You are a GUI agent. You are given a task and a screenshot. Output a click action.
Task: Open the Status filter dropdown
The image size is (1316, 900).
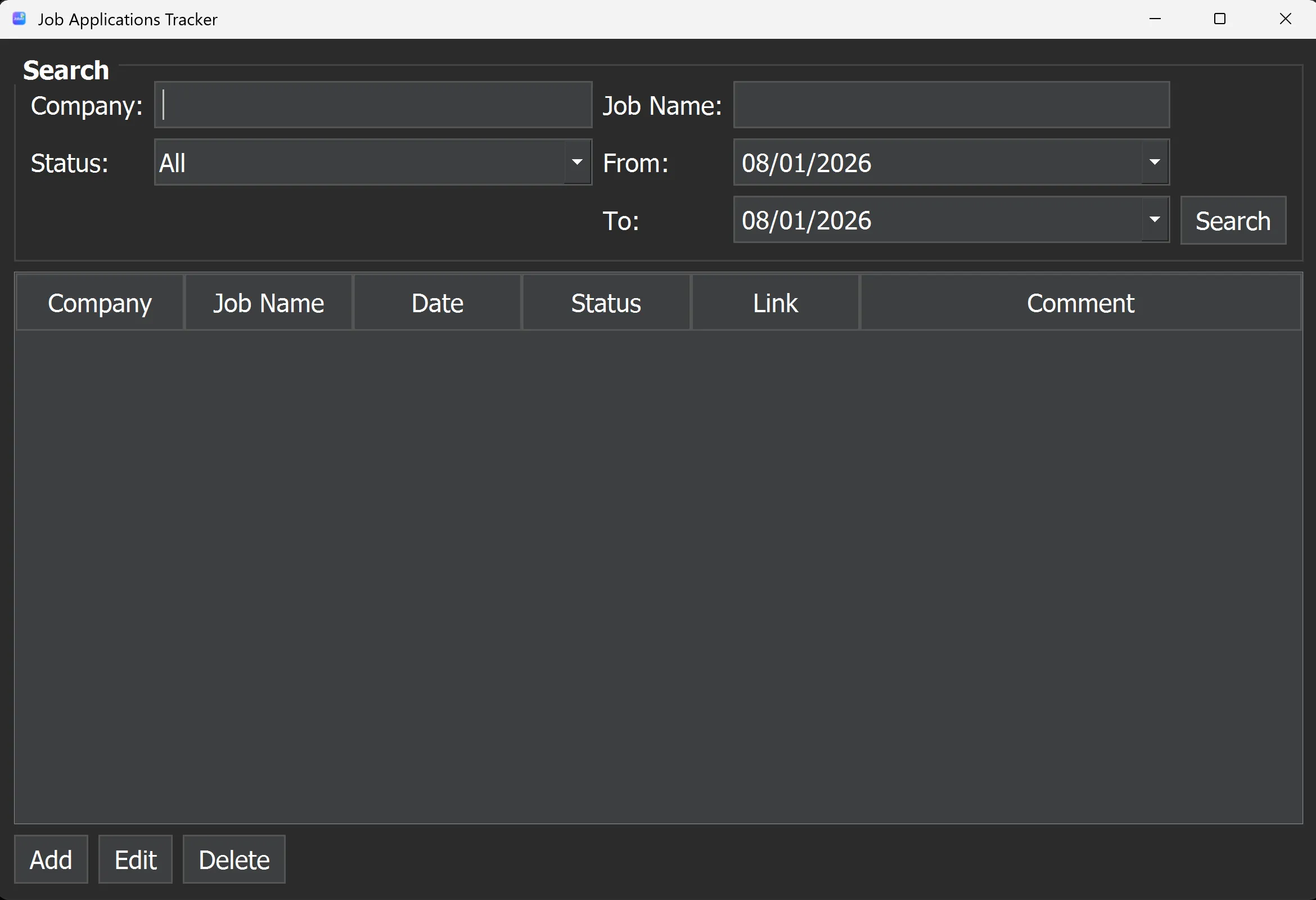(577, 163)
